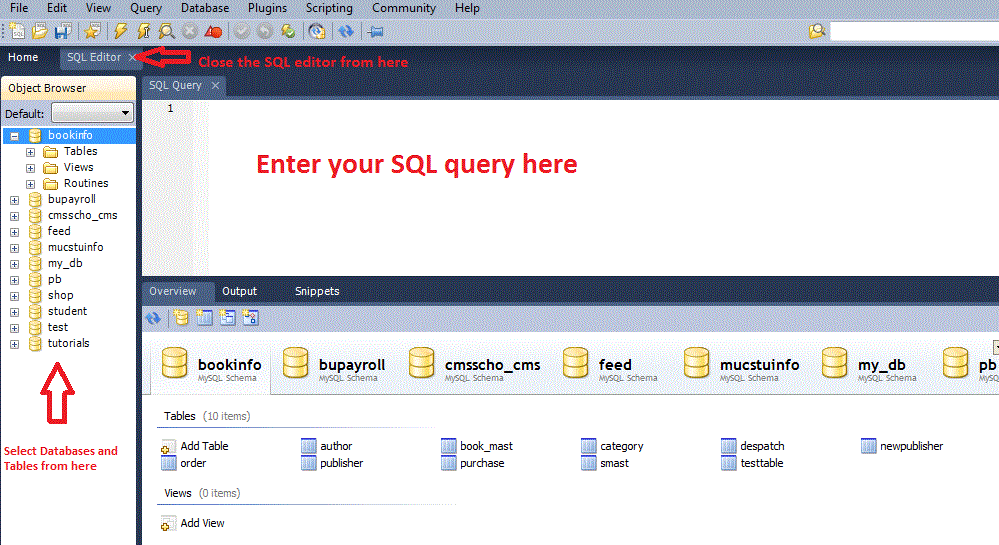Screen dimensions: 999x545
Task: Run Explain with magnifier lightning icon
Action: (166, 31)
